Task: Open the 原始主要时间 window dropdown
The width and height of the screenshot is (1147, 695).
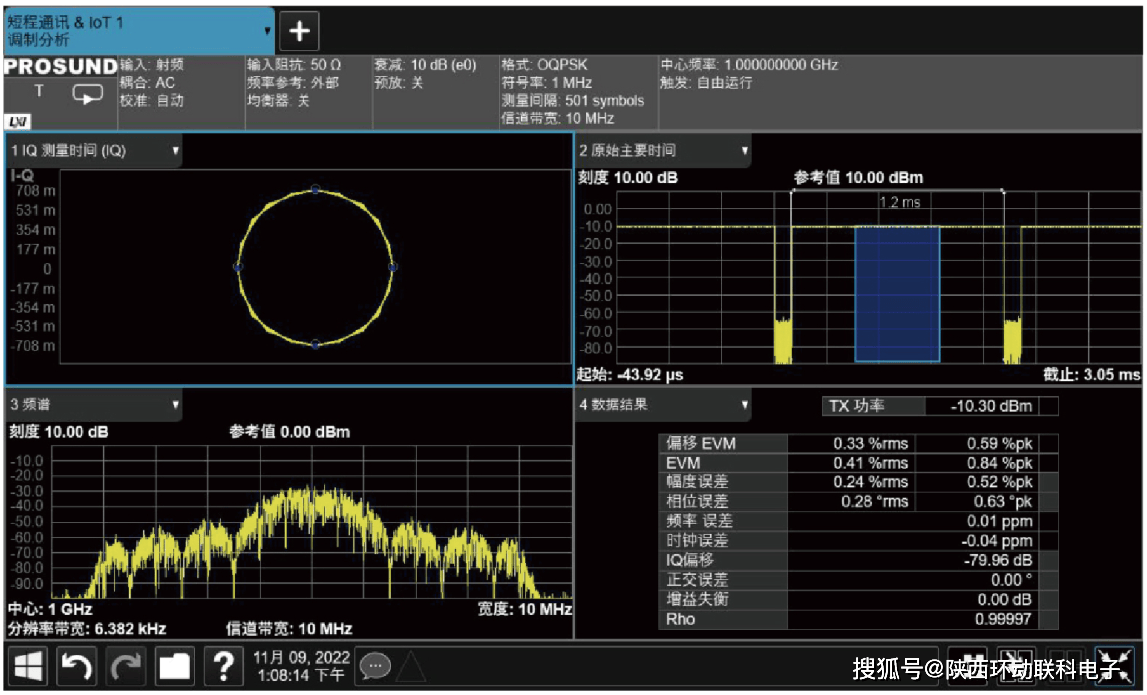Action: [745, 152]
